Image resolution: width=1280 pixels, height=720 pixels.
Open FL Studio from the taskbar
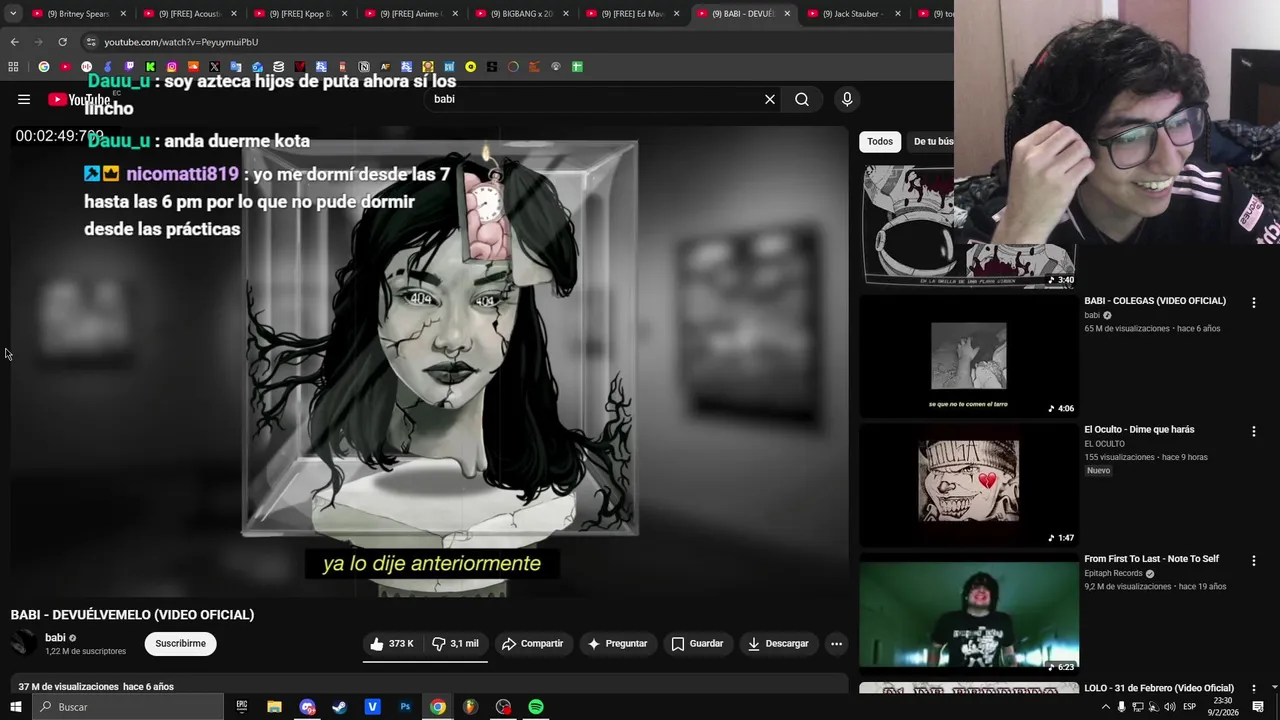pyautogui.click(x=470, y=707)
